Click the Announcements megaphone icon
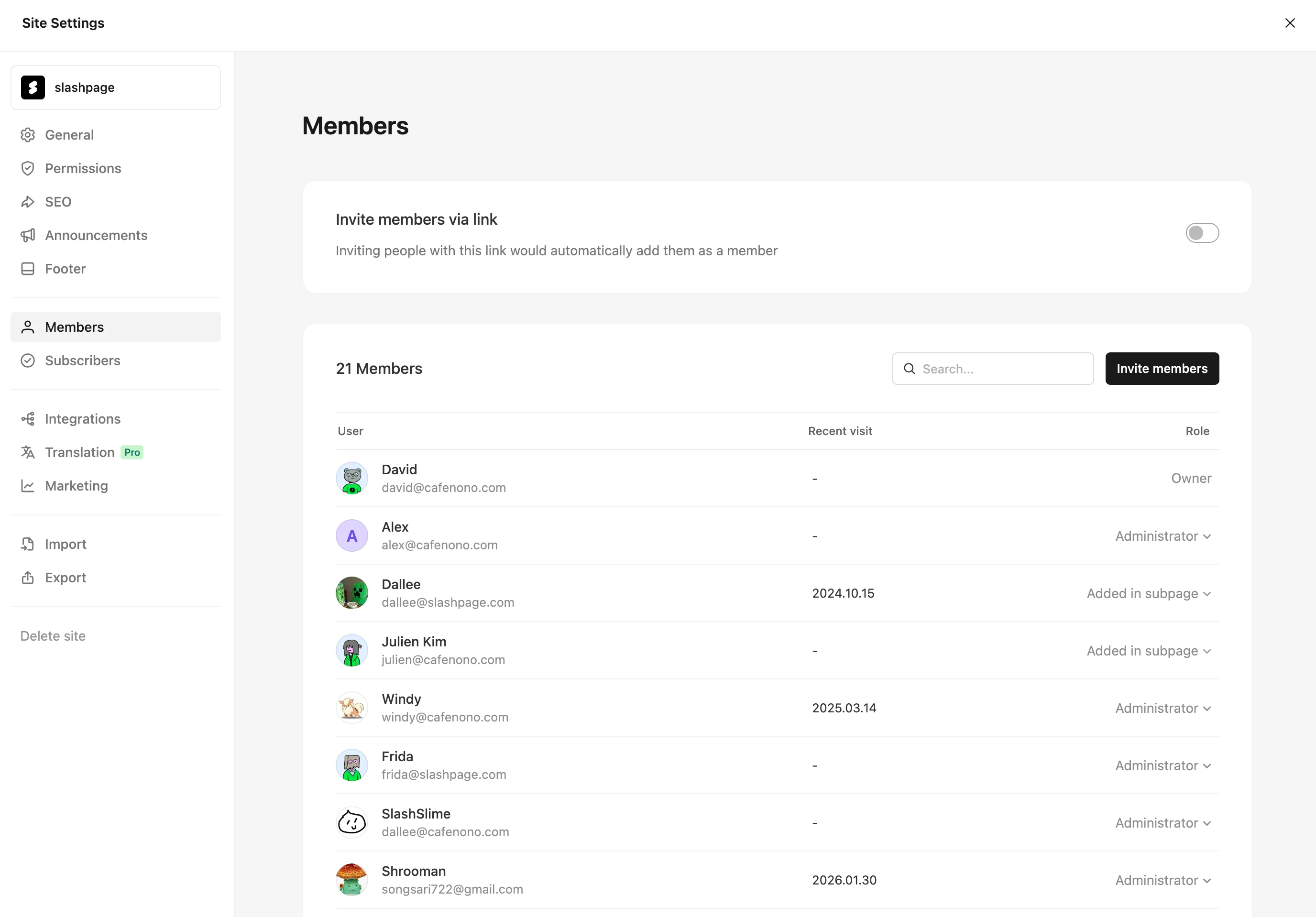 28,236
